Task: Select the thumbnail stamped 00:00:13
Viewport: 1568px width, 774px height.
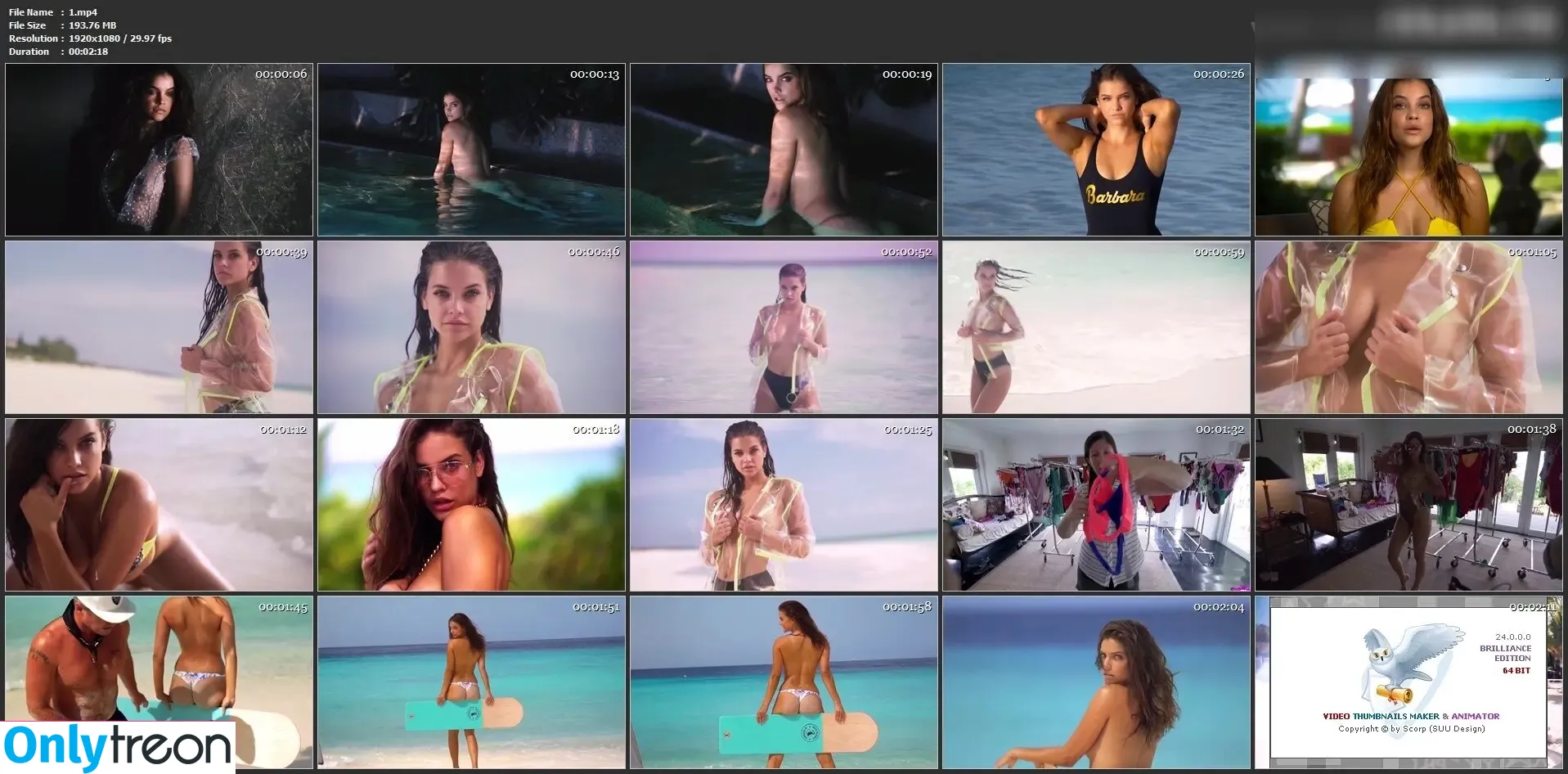Action: 471,150
